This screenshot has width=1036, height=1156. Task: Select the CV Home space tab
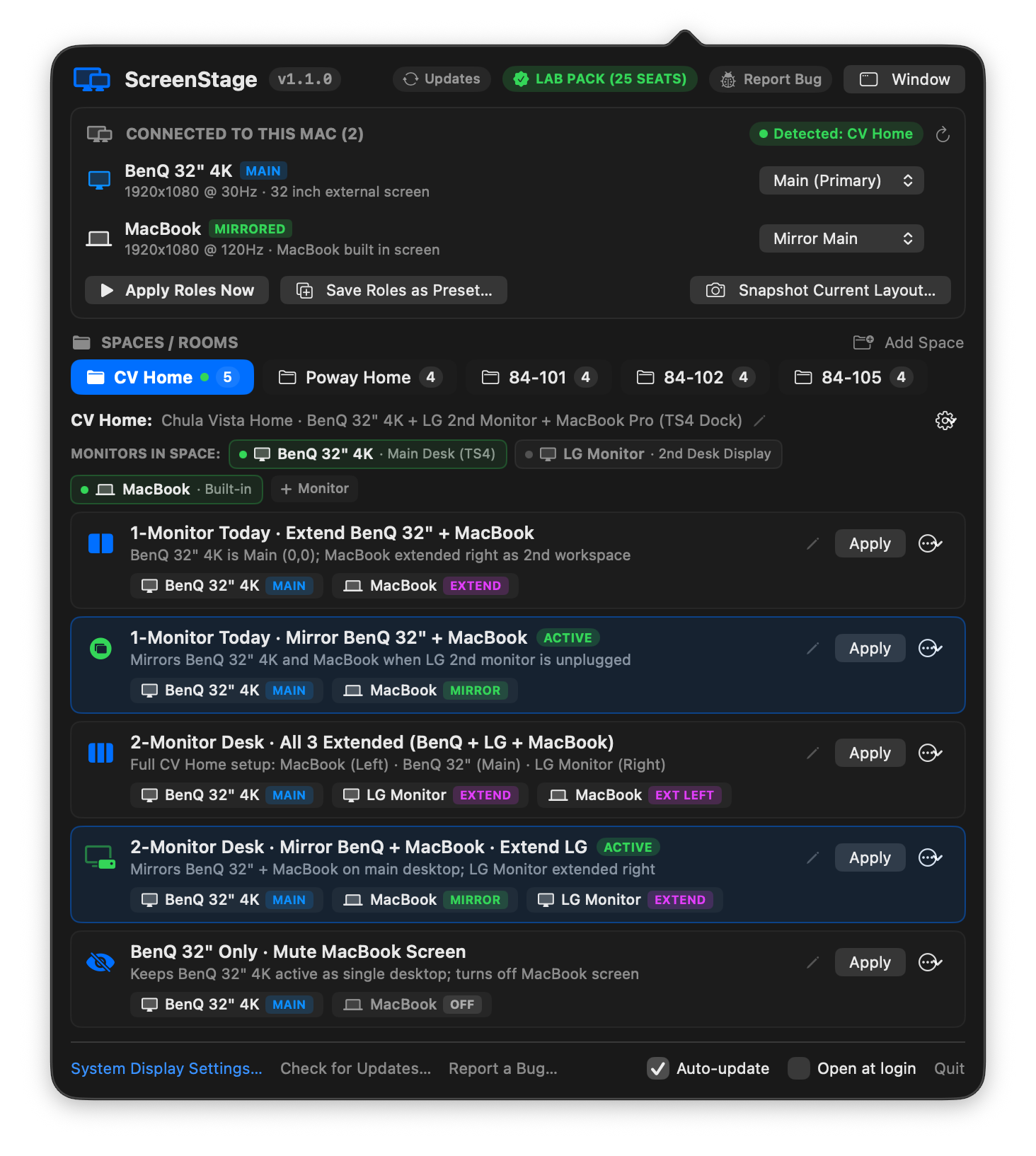click(x=162, y=377)
